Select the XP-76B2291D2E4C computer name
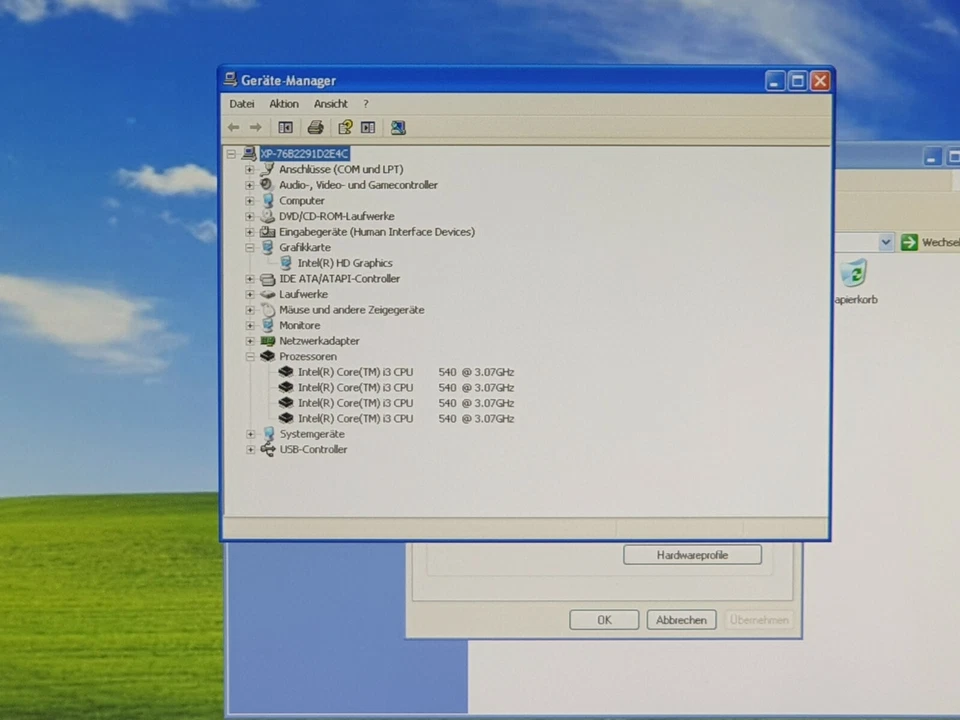Screen dimensions: 960x720 [x=304, y=153]
